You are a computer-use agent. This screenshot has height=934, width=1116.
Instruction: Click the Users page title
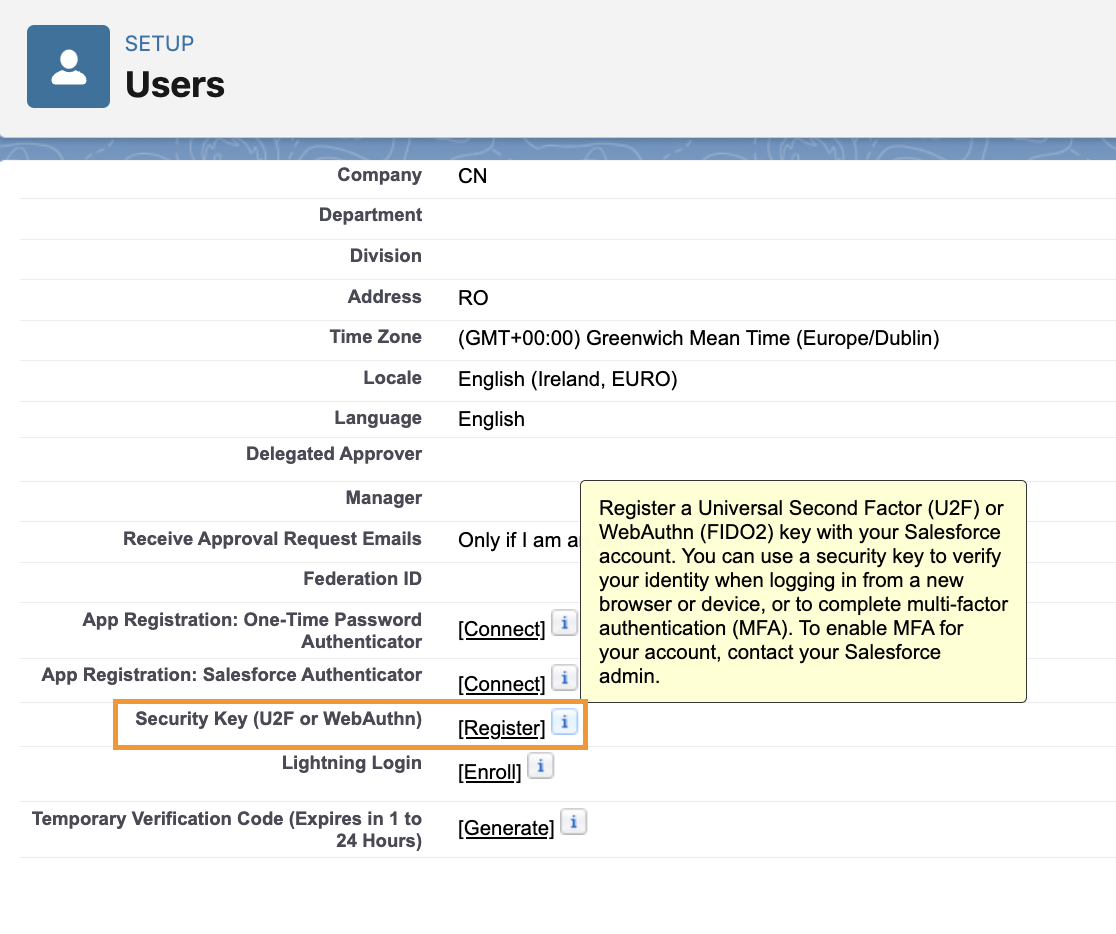point(175,85)
